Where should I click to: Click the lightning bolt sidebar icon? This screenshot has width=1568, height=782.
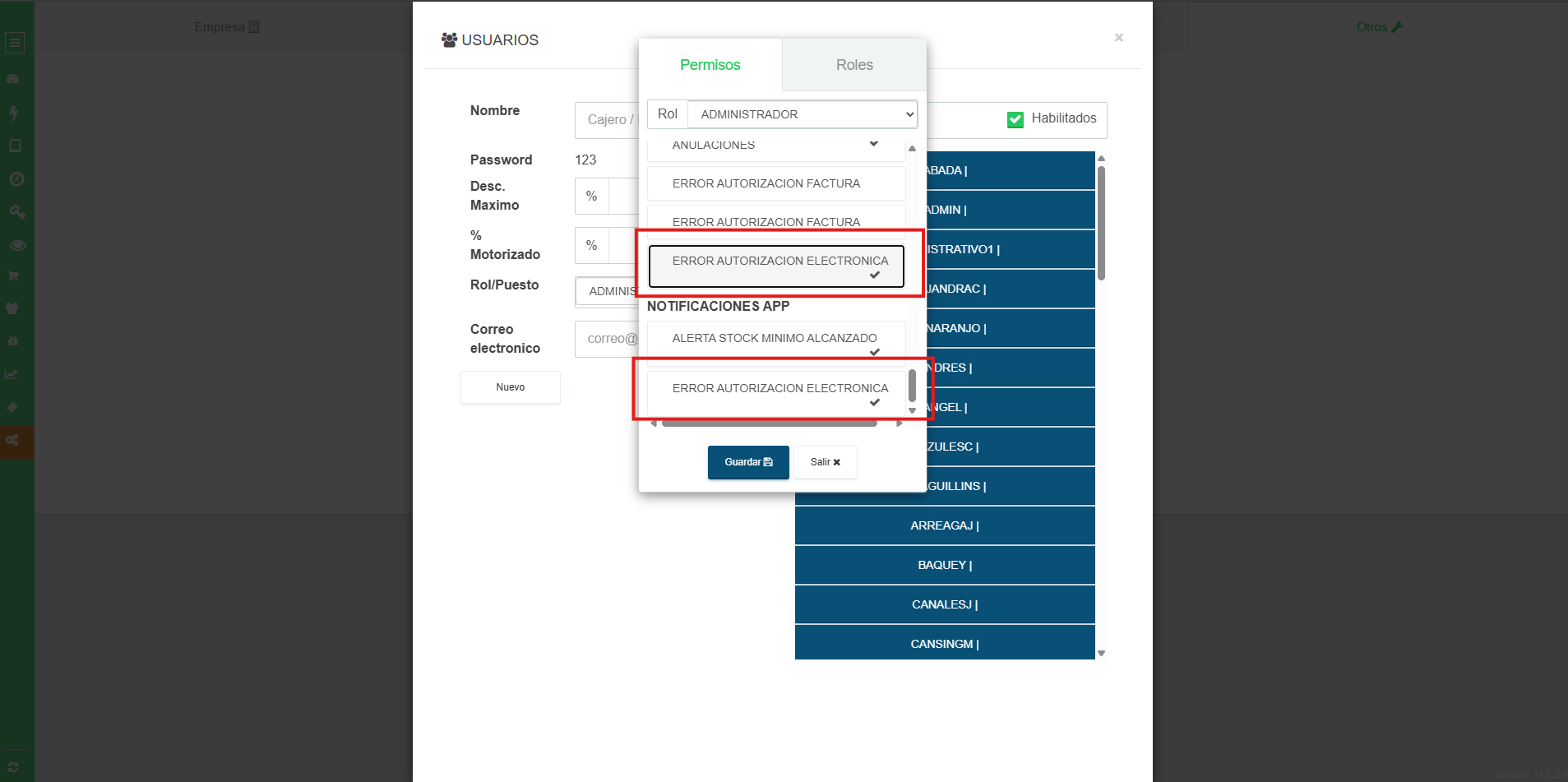(x=14, y=113)
